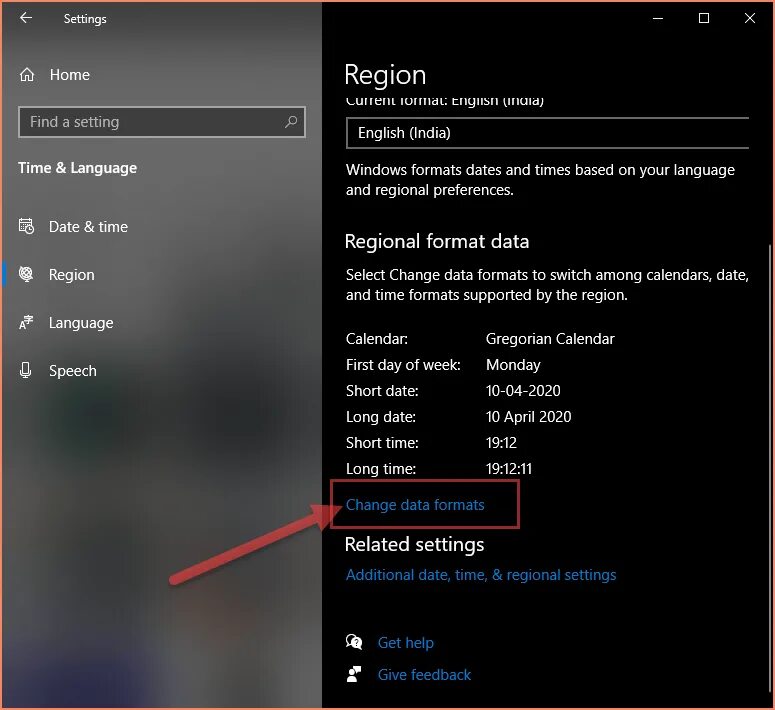The width and height of the screenshot is (775, 710).
Task: Maximize the Settings window
Action: (704, 18)
